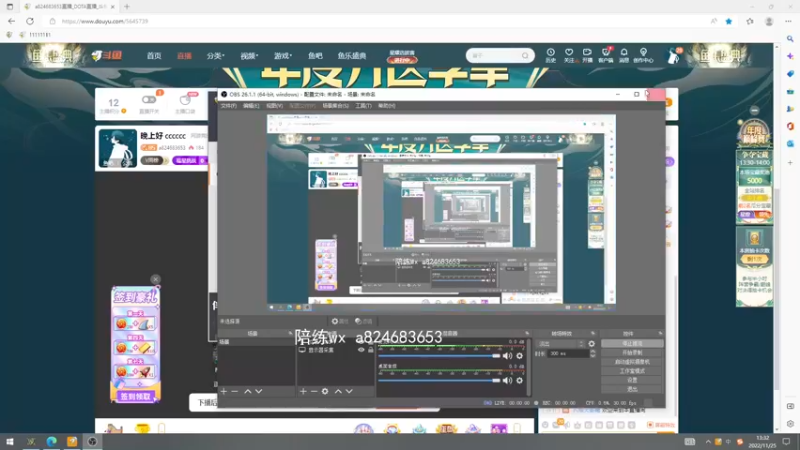Open OBS 视图 View menu
This screenshot has height=450, width=800.
click(x=274, y=106)
